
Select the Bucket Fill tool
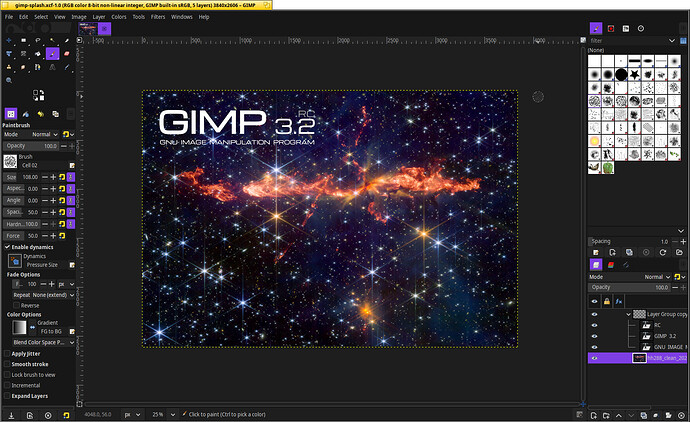tap(38, 54)
